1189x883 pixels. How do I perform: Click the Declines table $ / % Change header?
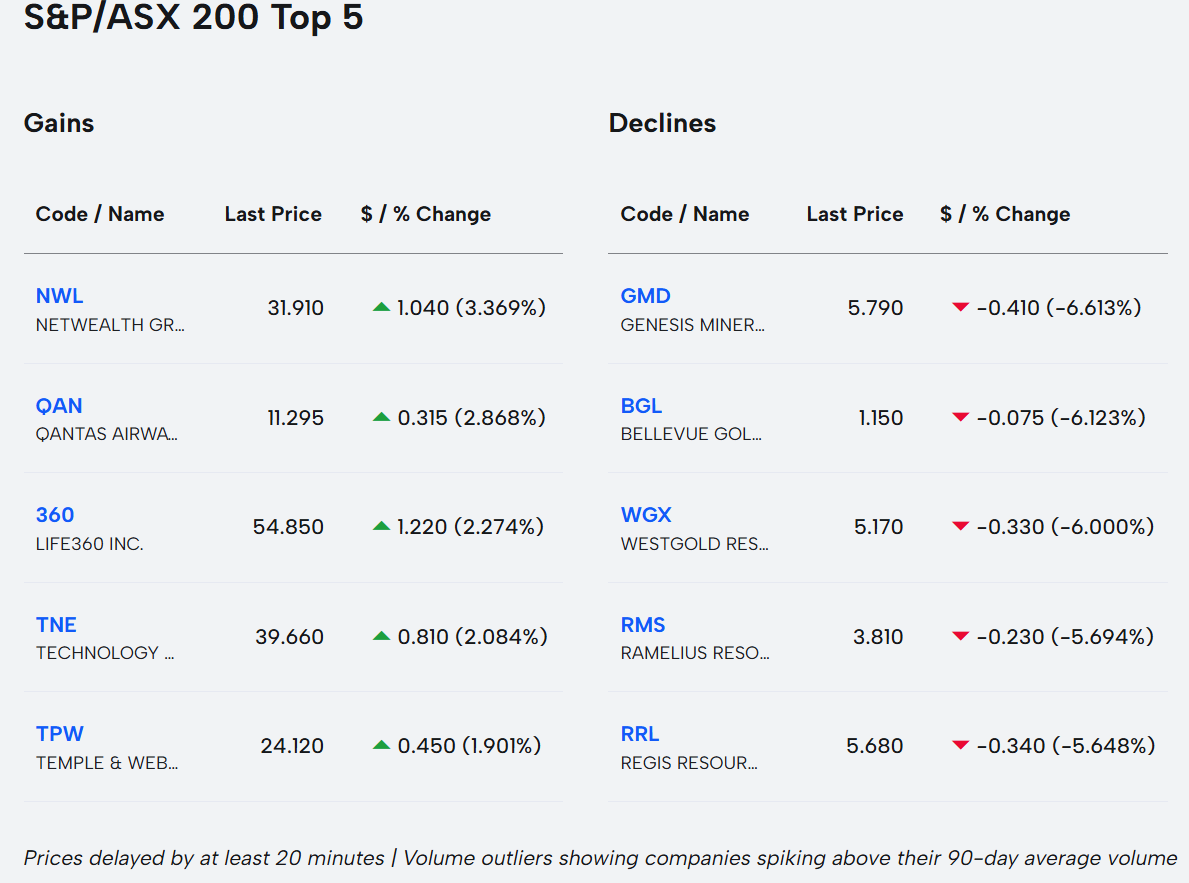click(x=1005, y=214)
